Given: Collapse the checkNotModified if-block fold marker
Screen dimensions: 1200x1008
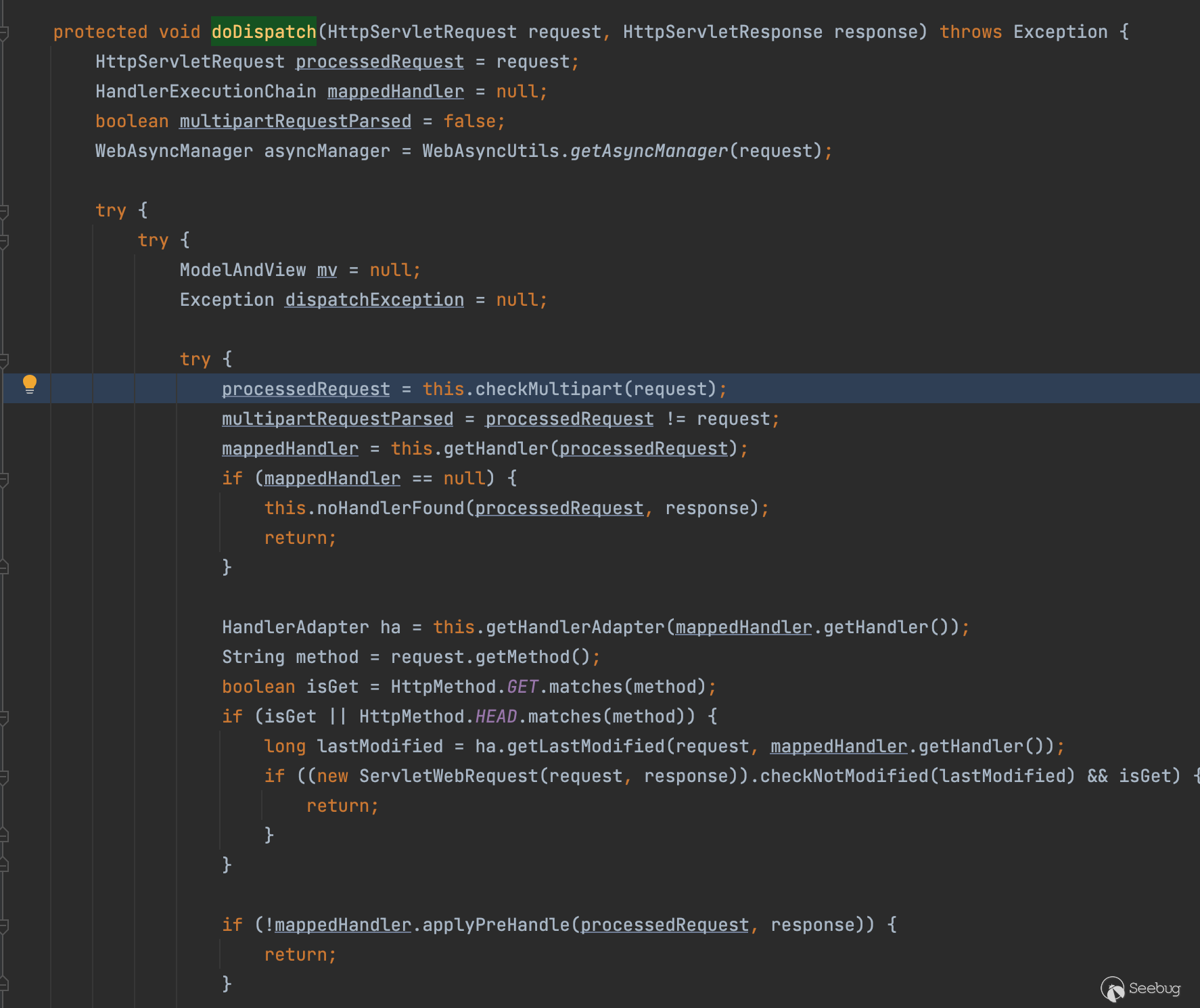Looking at the screenshot, I should tap(4, 777).
